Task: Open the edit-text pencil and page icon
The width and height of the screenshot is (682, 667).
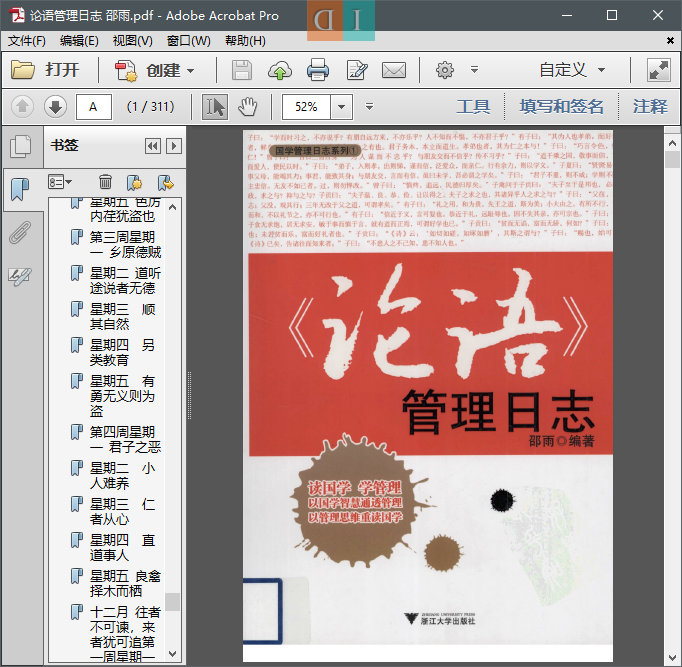Action: click(356, 70)
